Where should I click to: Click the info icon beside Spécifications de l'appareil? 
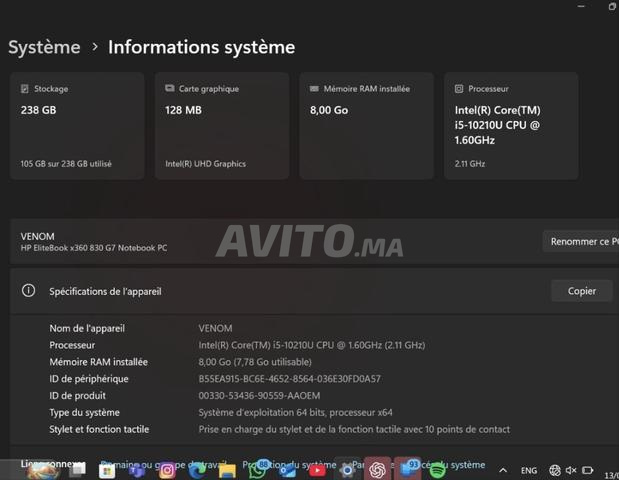(28, 291)
